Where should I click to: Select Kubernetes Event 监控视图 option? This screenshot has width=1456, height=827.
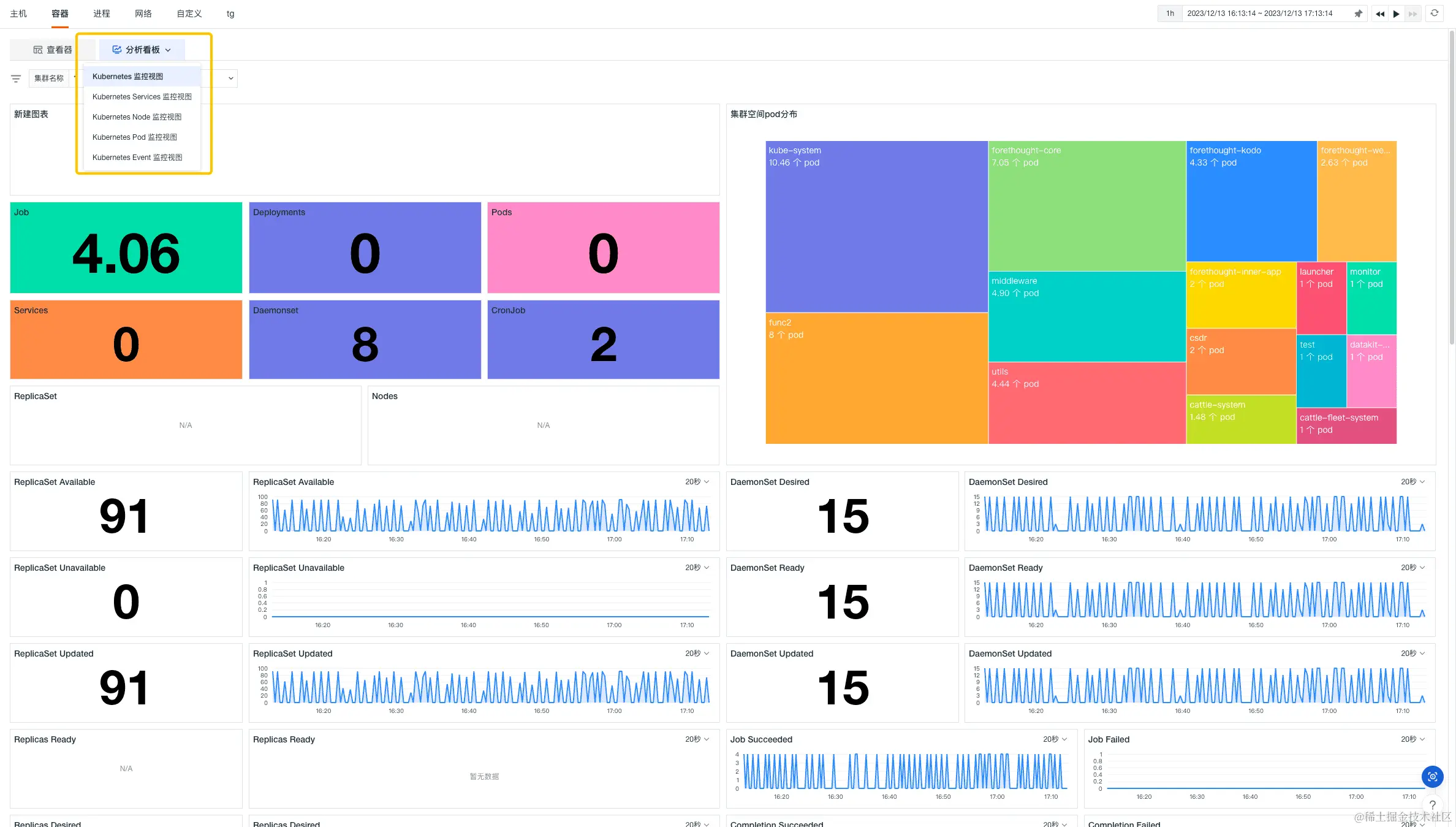137,158
